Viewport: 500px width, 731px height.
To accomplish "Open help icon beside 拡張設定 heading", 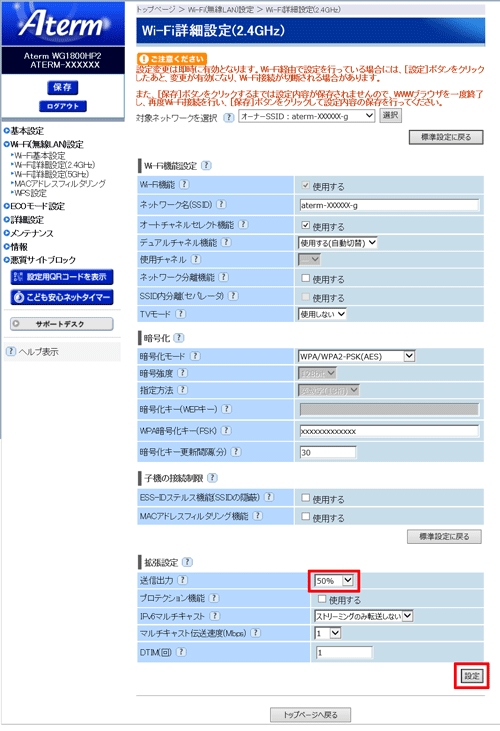I will (x=187, y=562).
